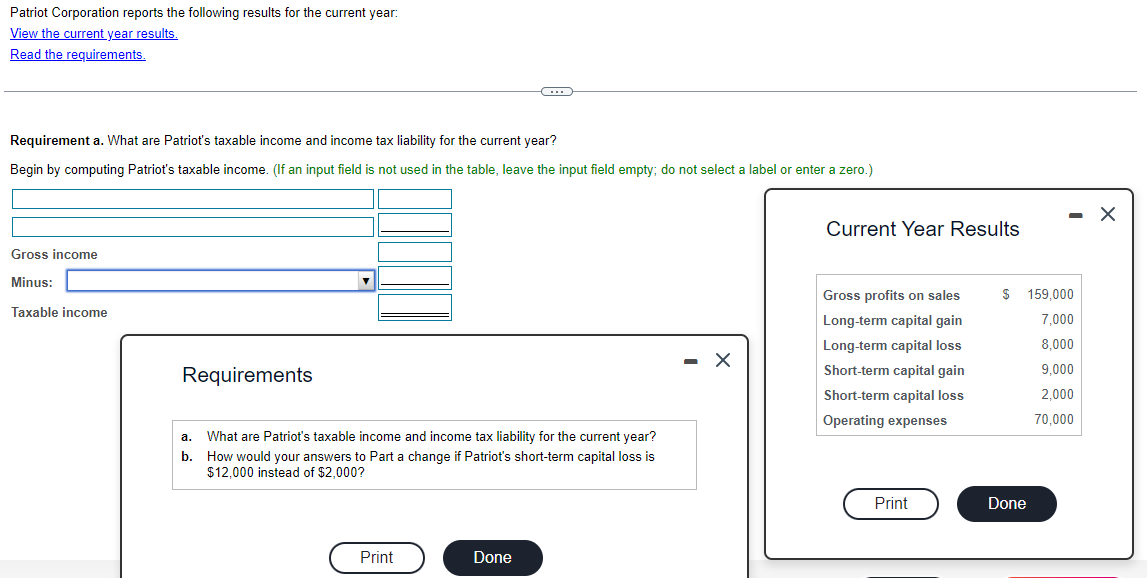The width and height of the screenshot is (1147, 578).
Task: Select the 8,000 long-term loss value
Action: (x=1058, y=345)
